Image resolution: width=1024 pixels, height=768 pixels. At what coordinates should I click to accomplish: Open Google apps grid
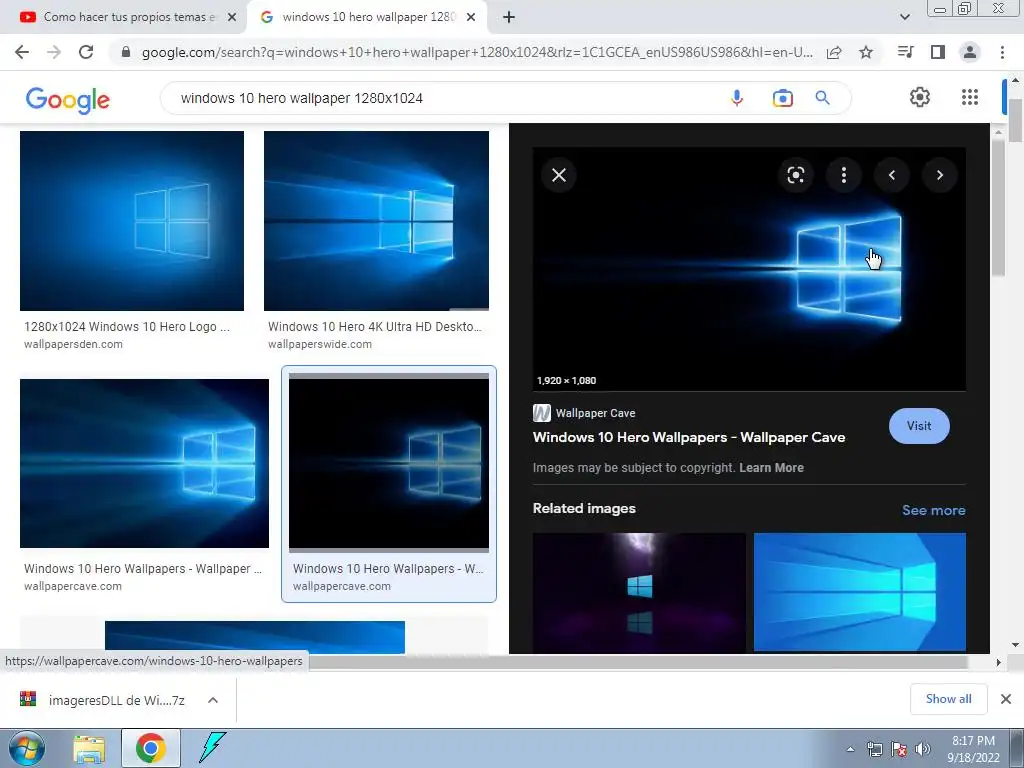[x=970, y=97]
